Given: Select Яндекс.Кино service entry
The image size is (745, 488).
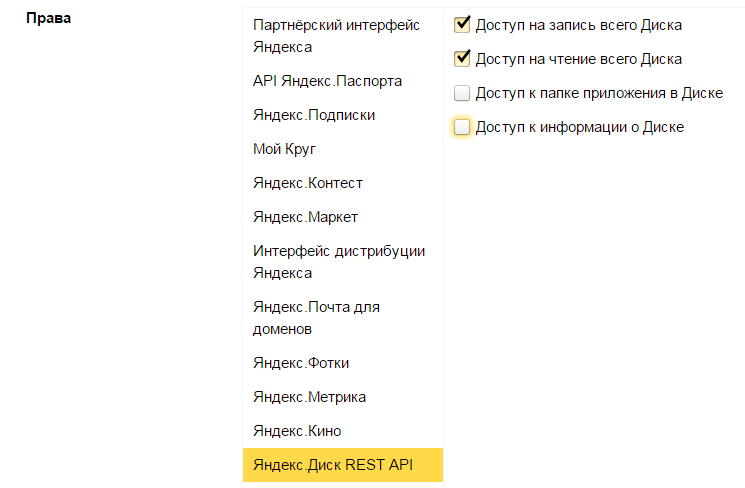Looking at the screenshot, I should (x=297, y=431).
